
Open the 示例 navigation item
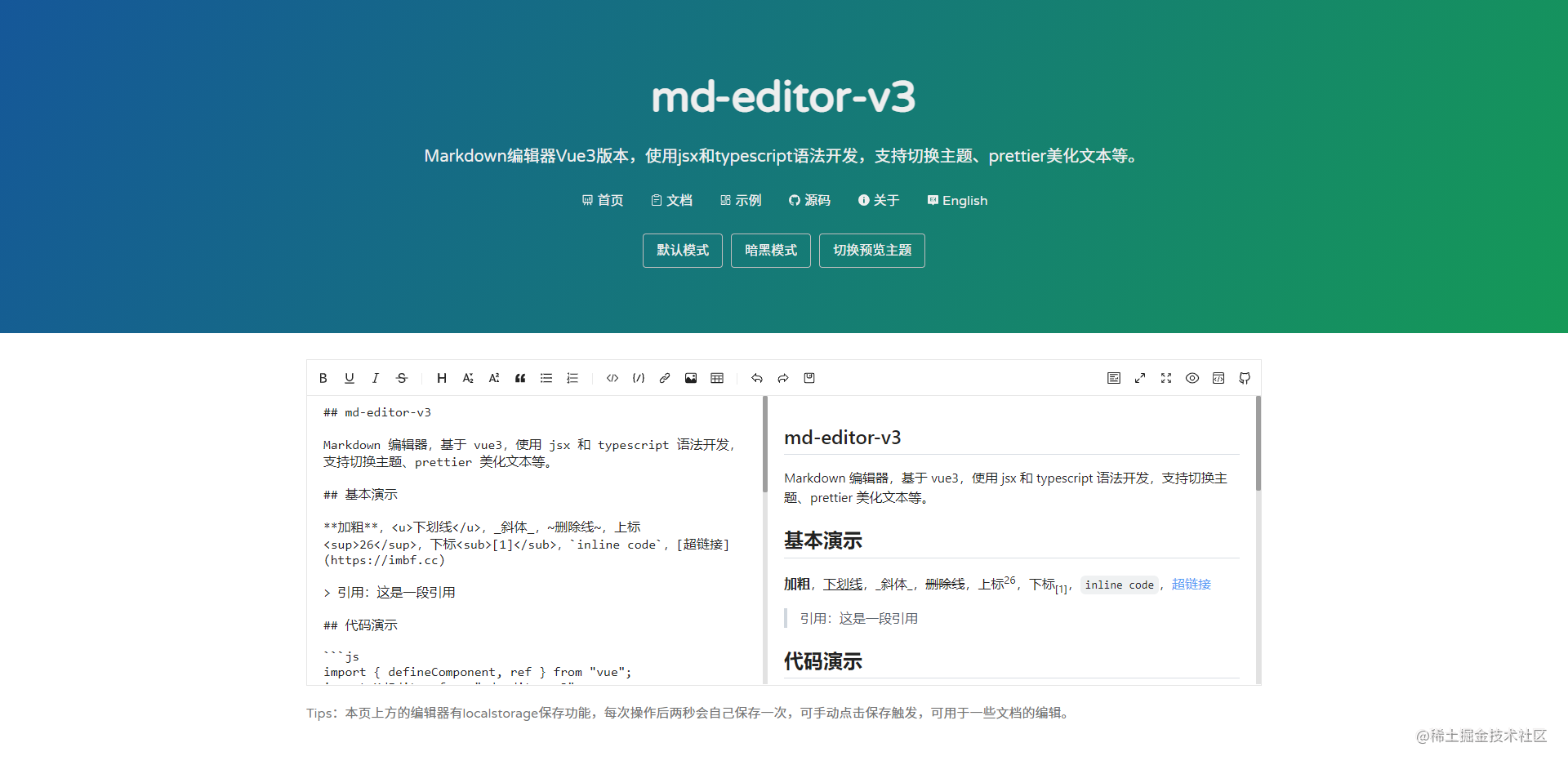[741, 200]
